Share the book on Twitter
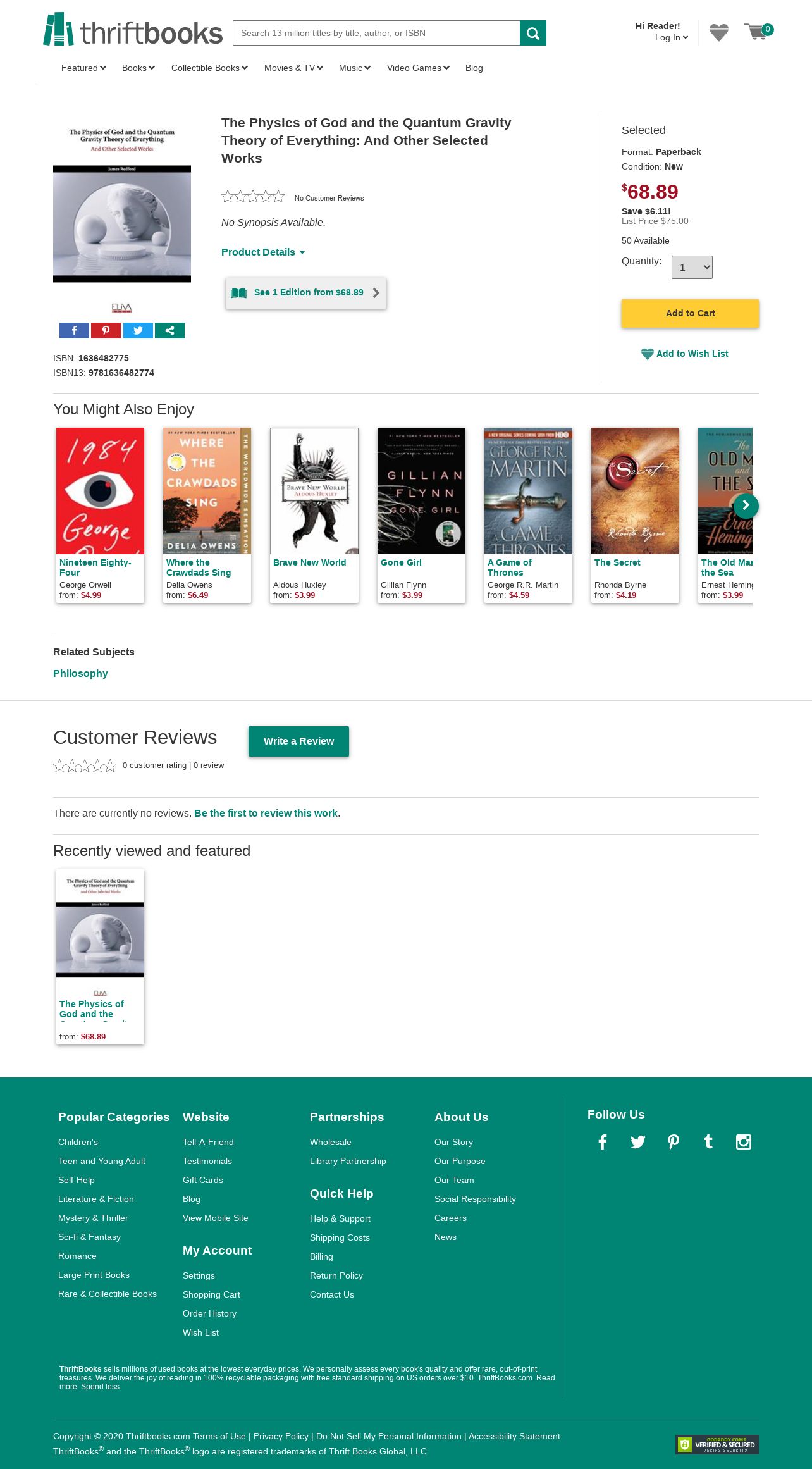The height and width of the screenshot is (1469, 812). (138, 330)
